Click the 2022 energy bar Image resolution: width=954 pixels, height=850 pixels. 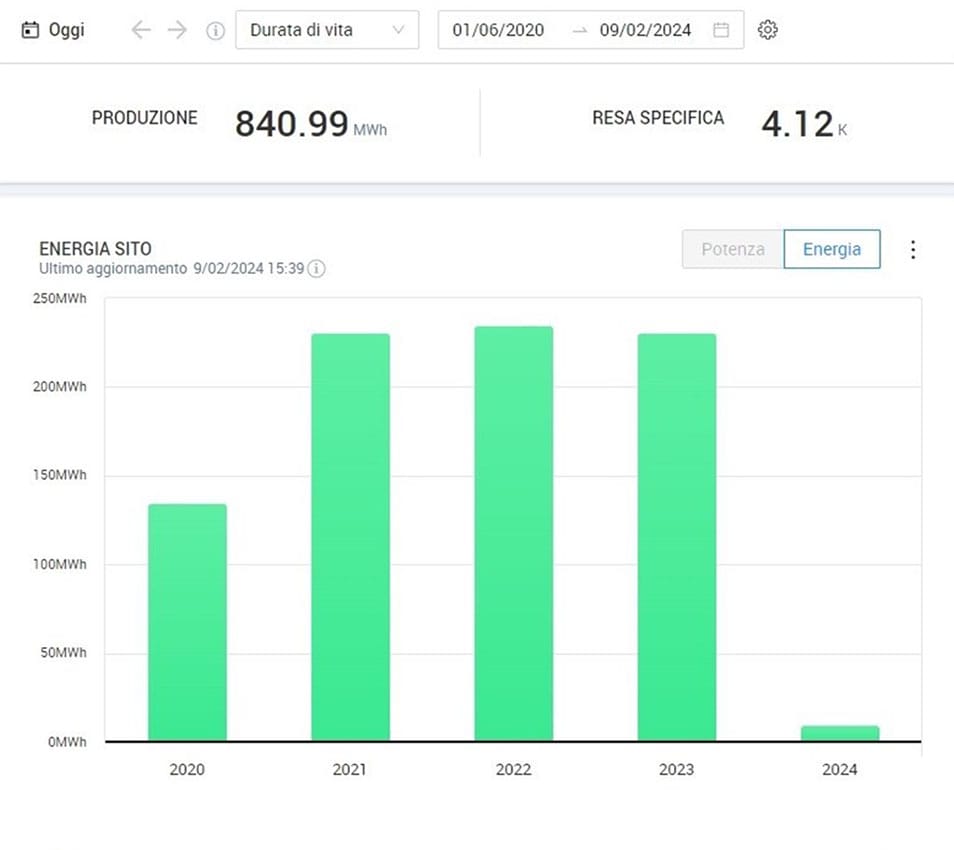click(x=513, y=534)
